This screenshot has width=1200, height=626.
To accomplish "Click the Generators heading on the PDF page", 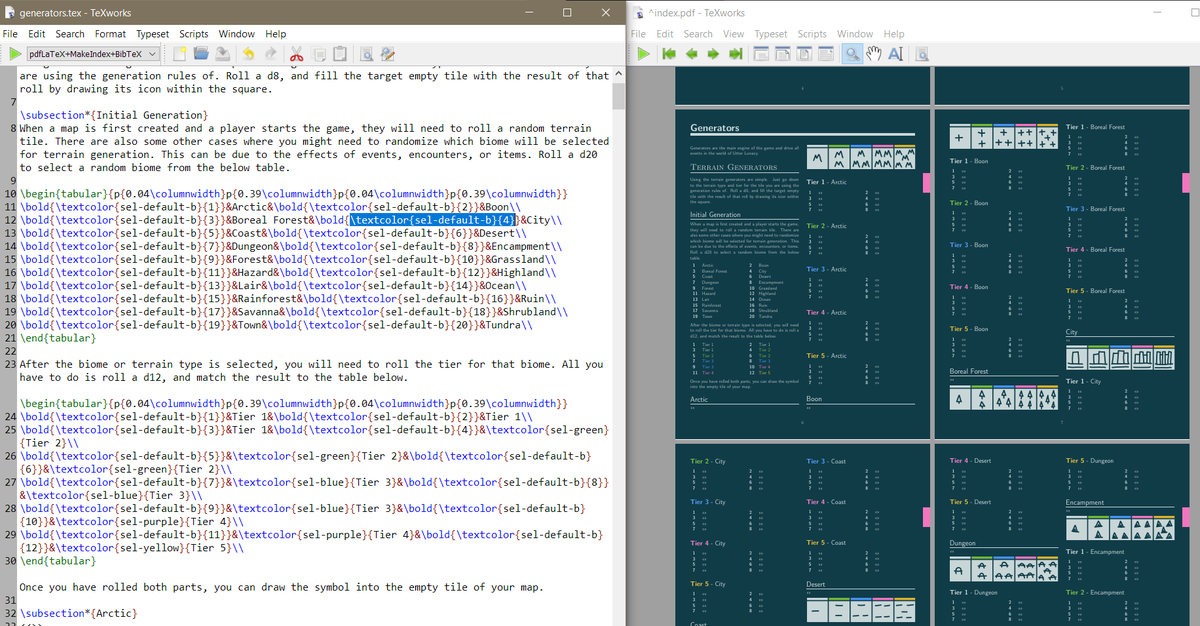I will (715, 128).
